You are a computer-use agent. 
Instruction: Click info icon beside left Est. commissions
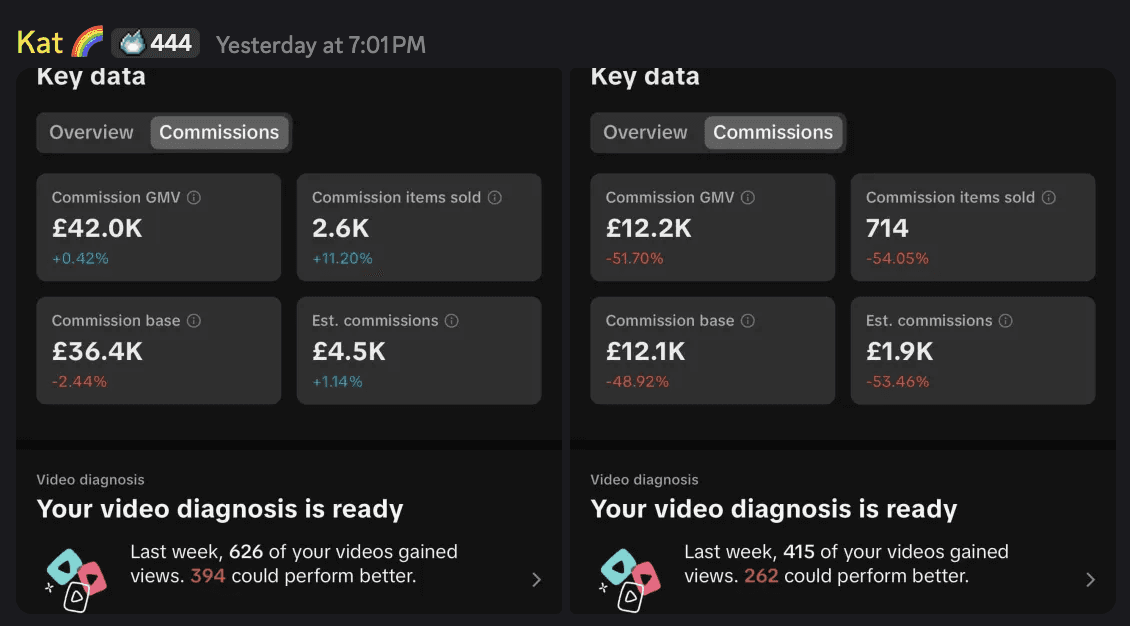[x=452, y=321]
